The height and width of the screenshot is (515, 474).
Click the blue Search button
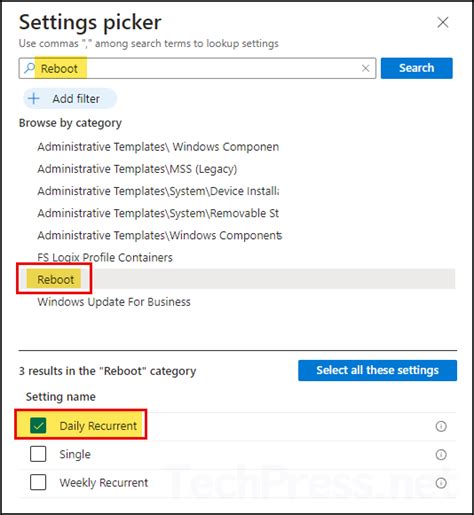[417, 68]
